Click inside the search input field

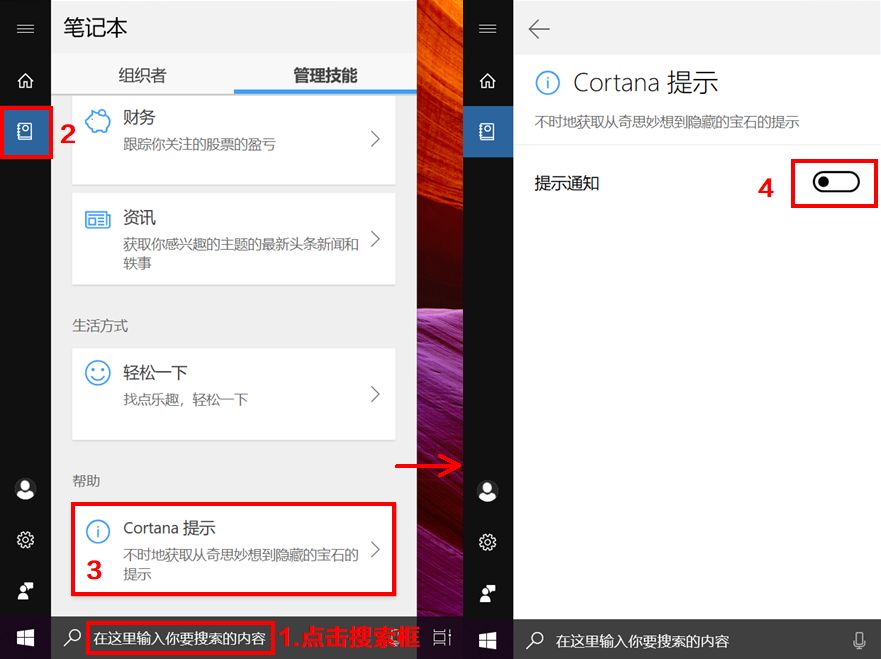coord(180,637)
